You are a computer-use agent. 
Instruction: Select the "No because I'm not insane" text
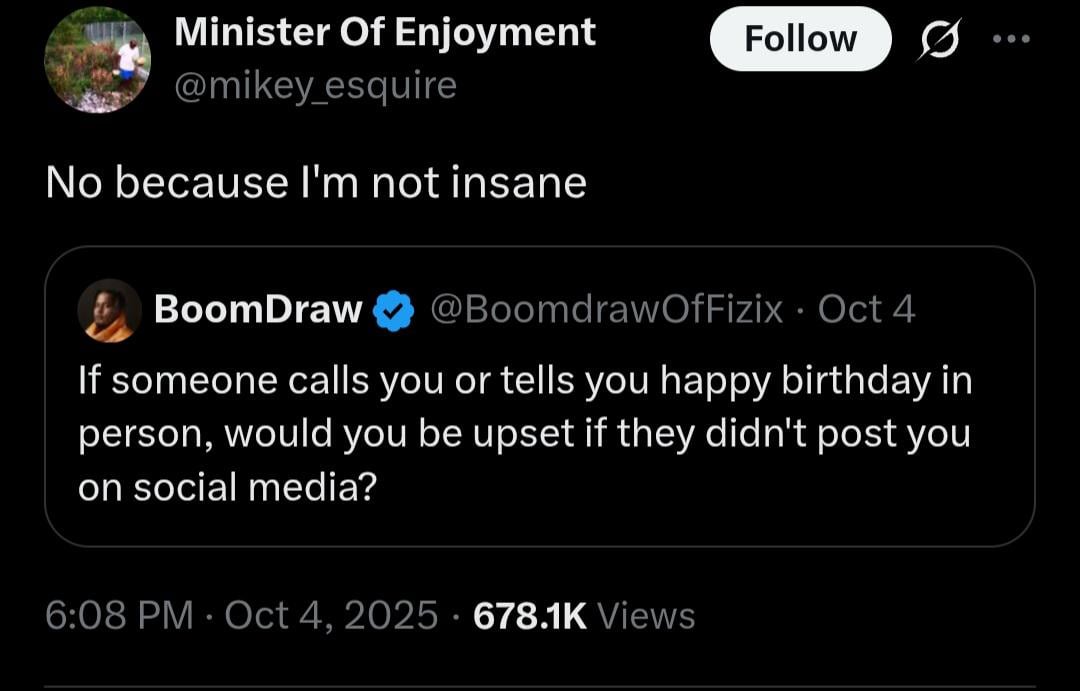click(x=316, y=183)
